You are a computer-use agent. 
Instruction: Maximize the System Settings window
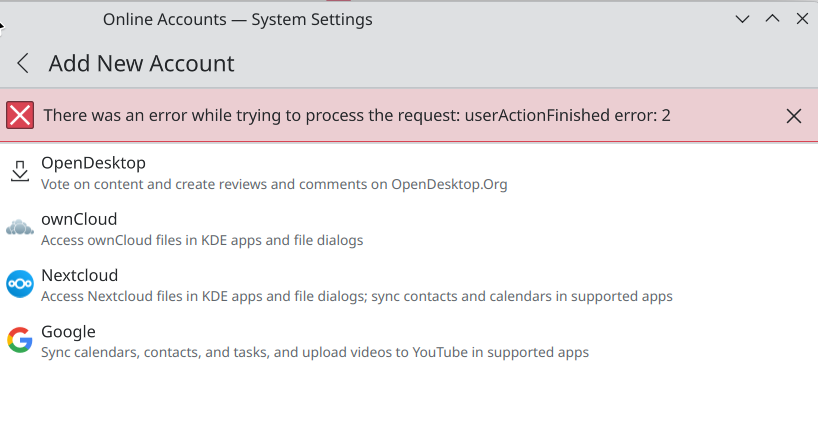pos(772,19)
